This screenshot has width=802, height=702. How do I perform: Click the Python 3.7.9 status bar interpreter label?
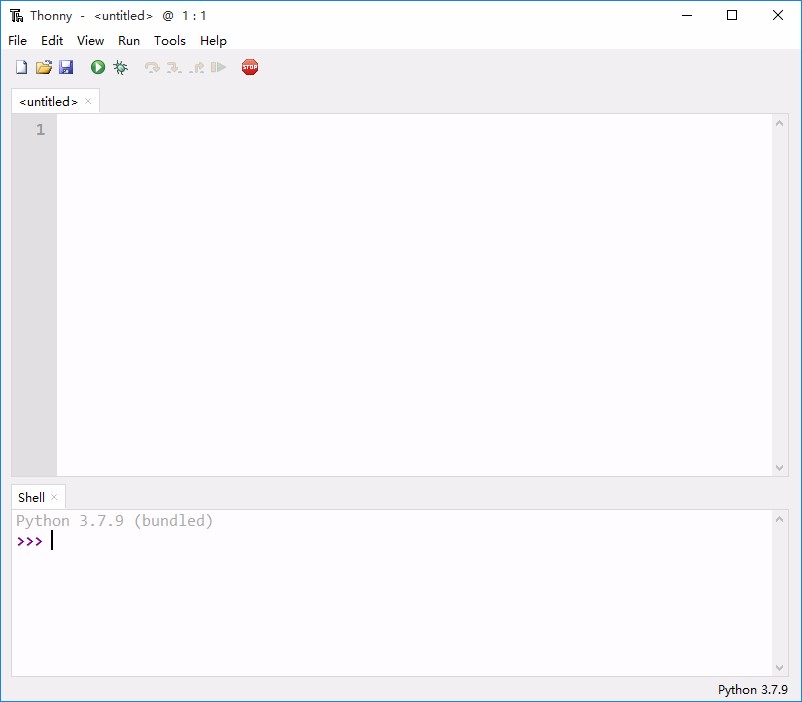752,690
